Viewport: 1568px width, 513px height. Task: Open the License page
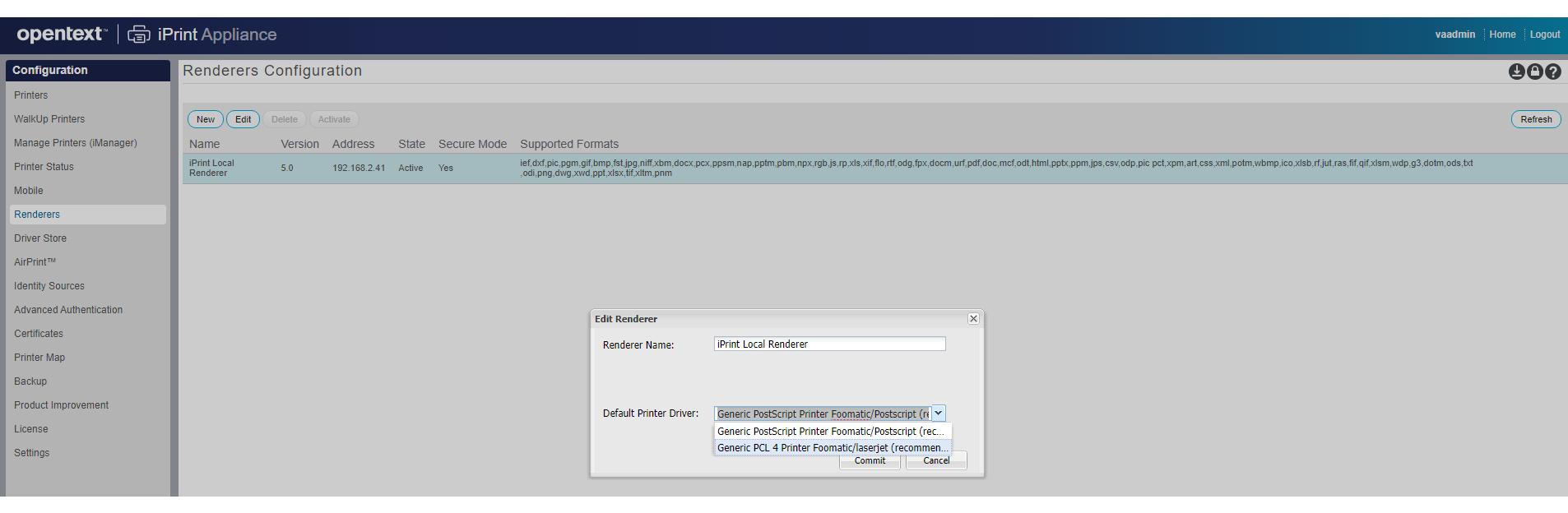coord(31,429)
